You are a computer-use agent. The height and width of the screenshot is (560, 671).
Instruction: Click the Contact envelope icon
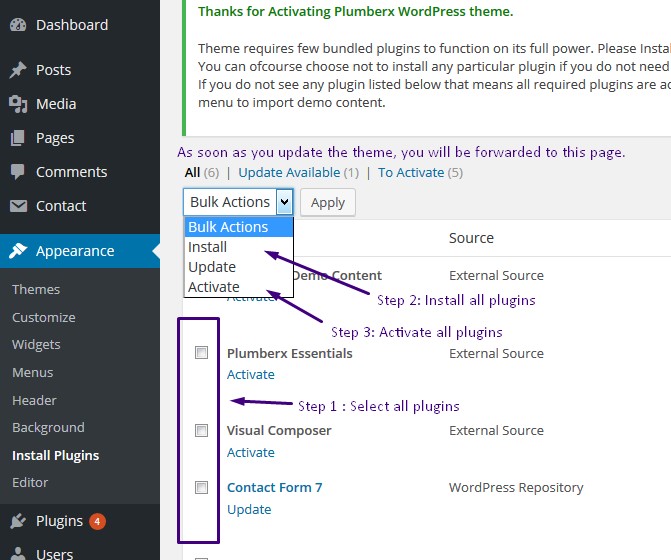18,206
